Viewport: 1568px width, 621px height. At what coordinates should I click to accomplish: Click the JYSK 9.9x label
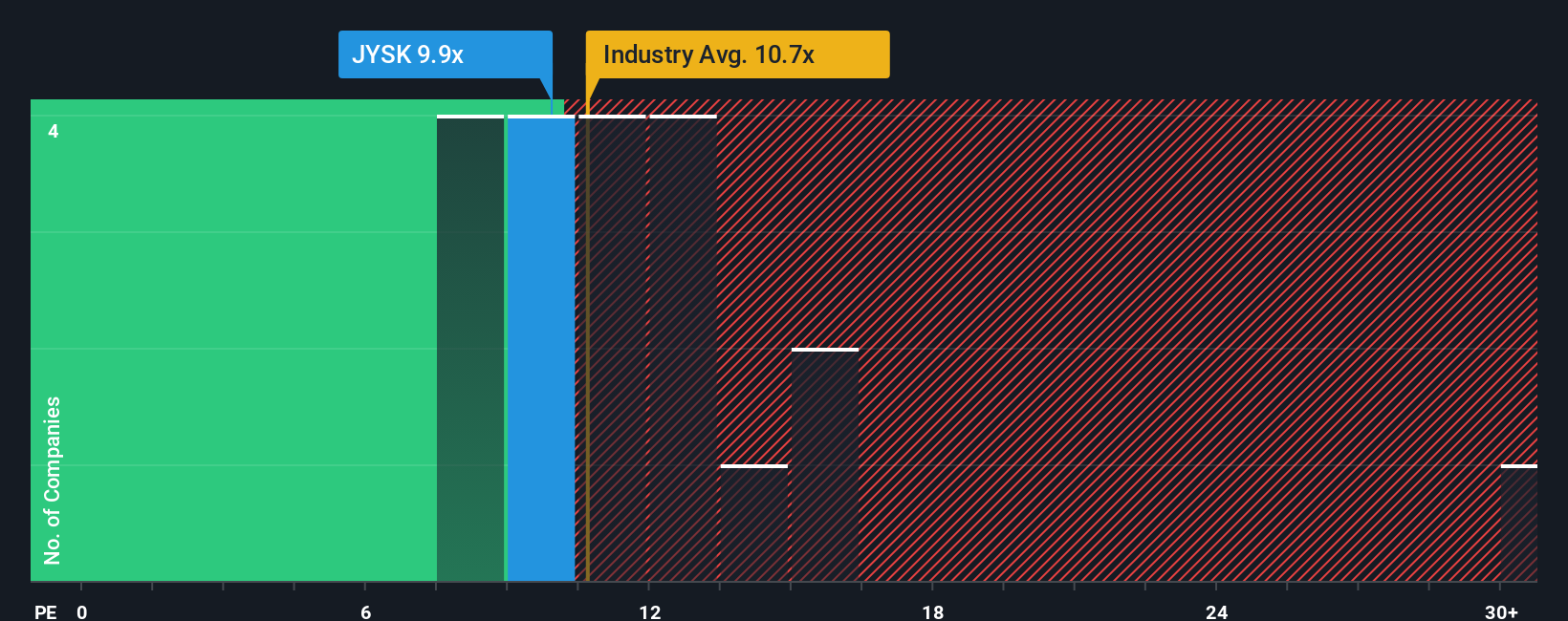coord(446,54)
